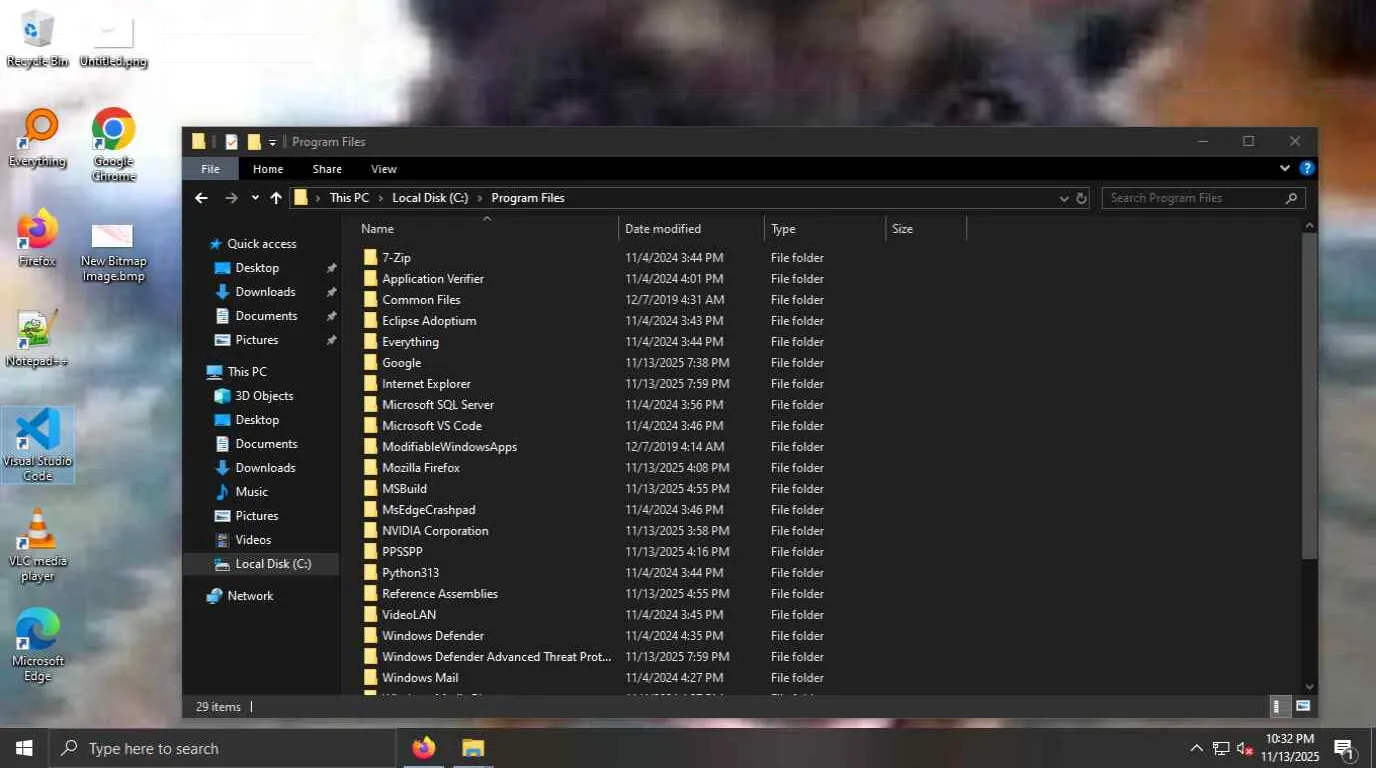Select Quick access in the navigation pane
1376x768 pixels.
(x=262, y=244)
